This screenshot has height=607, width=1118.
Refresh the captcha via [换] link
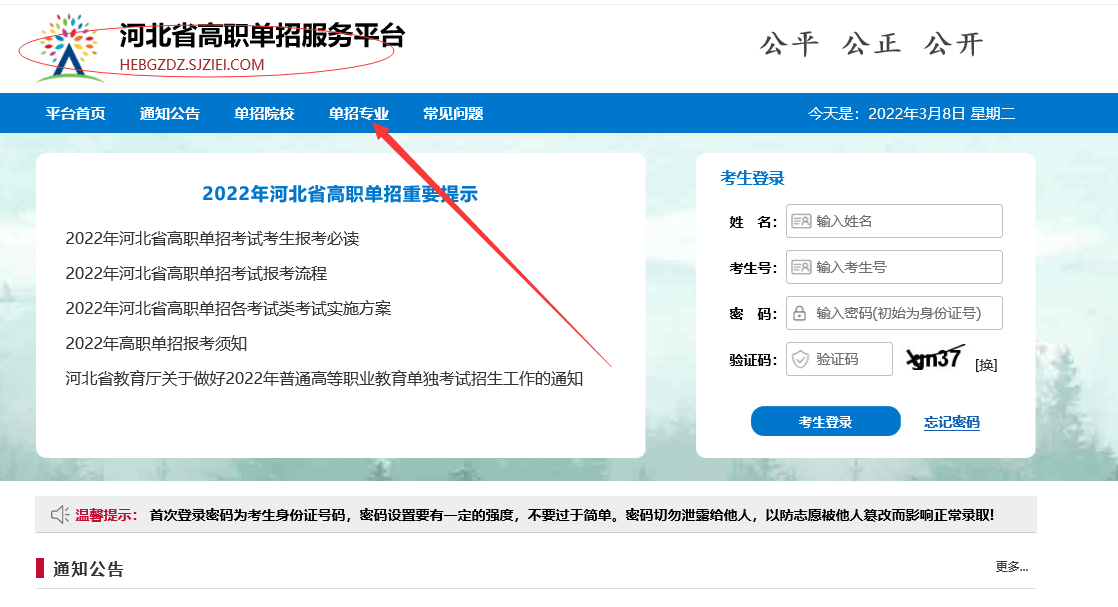986,365
